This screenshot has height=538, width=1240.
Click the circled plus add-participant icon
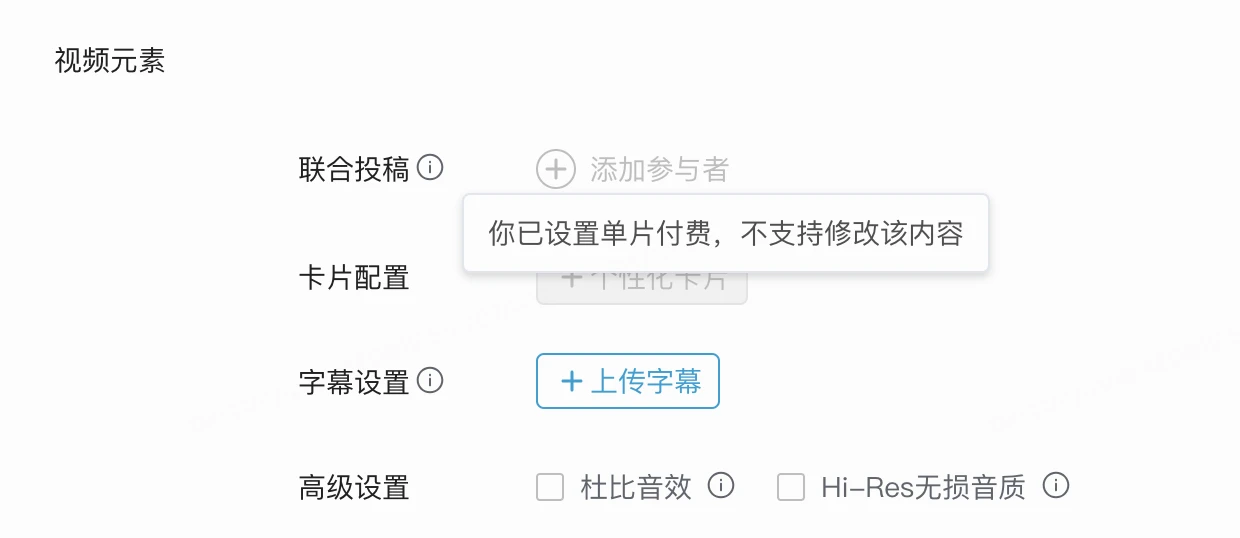pyautogui.click(x=556, y=169)
